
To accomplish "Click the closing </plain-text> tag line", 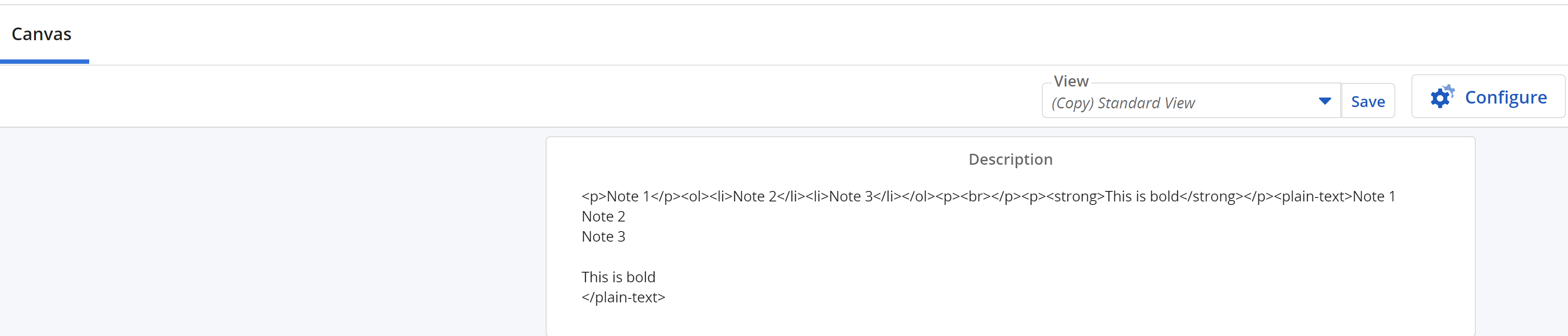I will (x=623, y=298).
